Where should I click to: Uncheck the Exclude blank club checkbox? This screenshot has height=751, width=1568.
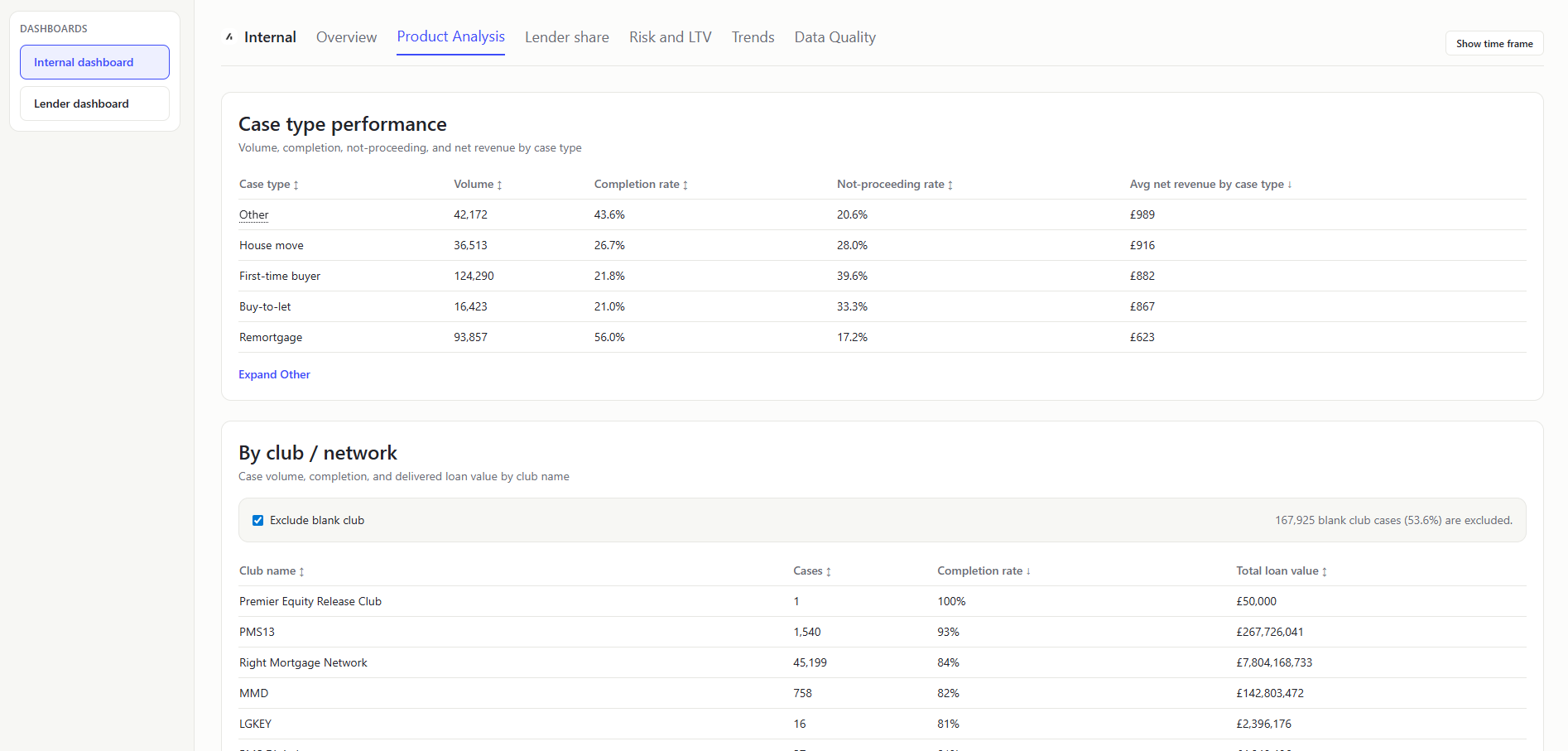point(257,520)
